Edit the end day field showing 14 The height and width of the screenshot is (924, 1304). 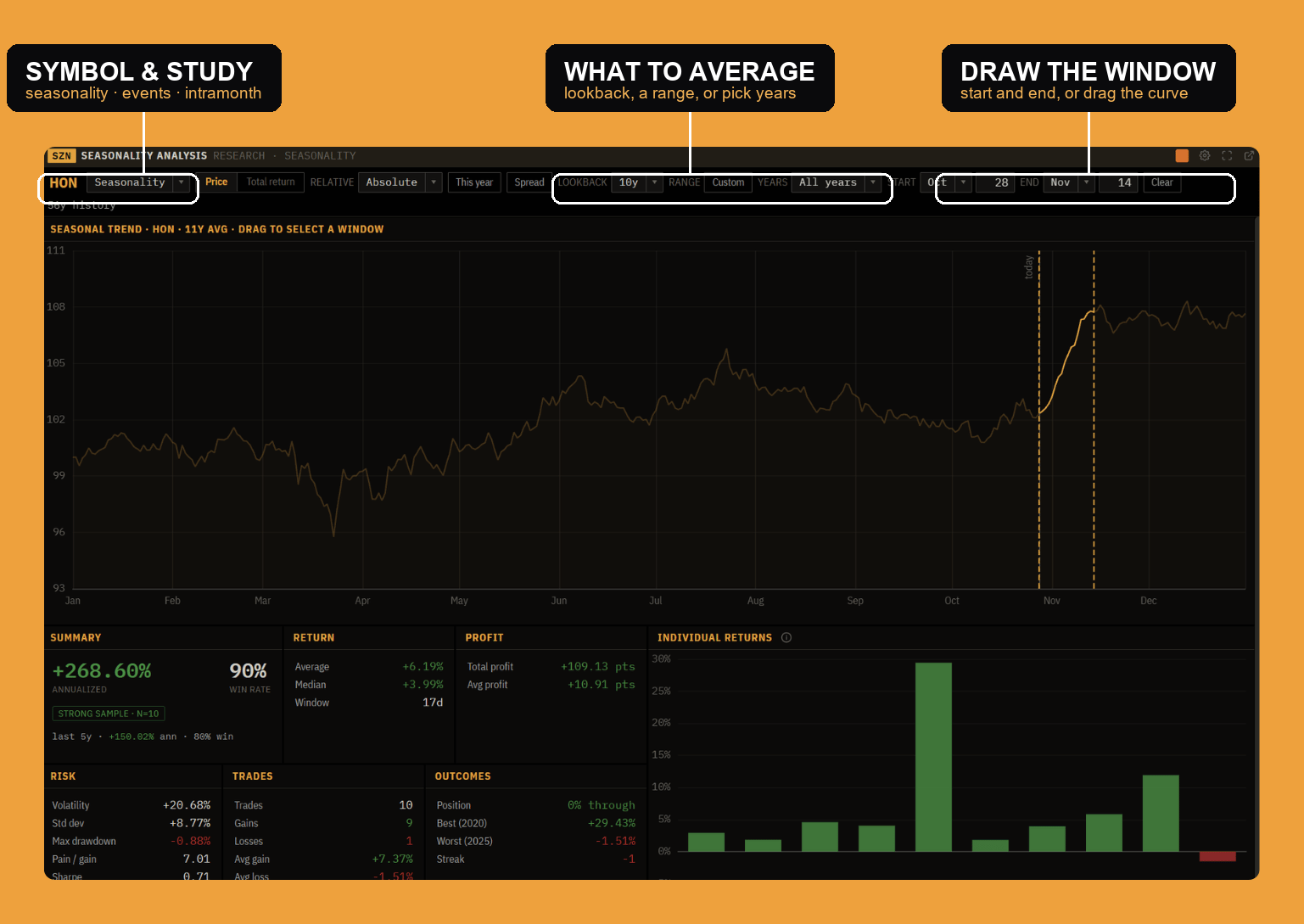click(1118, 182)
